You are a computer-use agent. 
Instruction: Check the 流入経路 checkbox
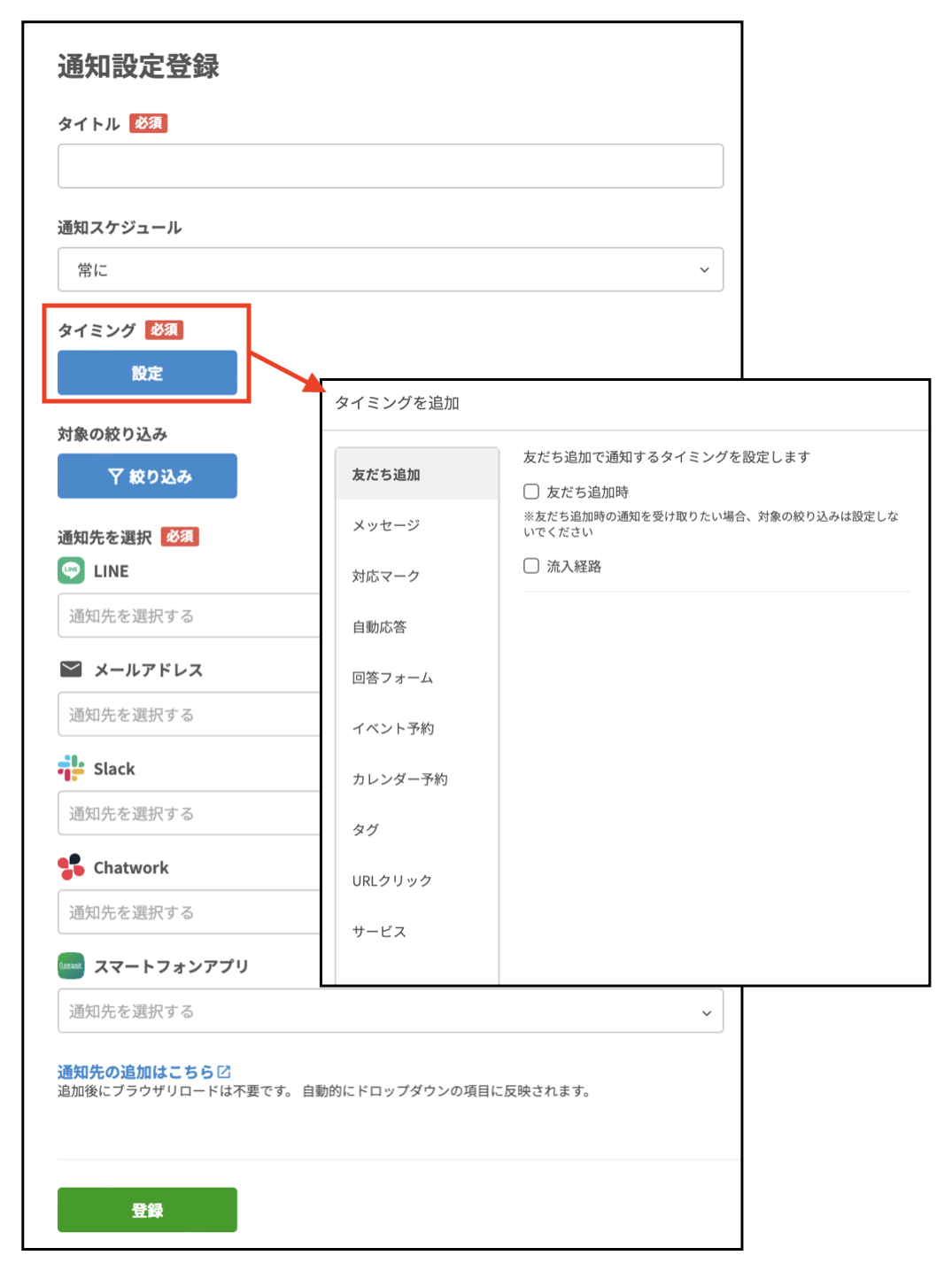531,565
